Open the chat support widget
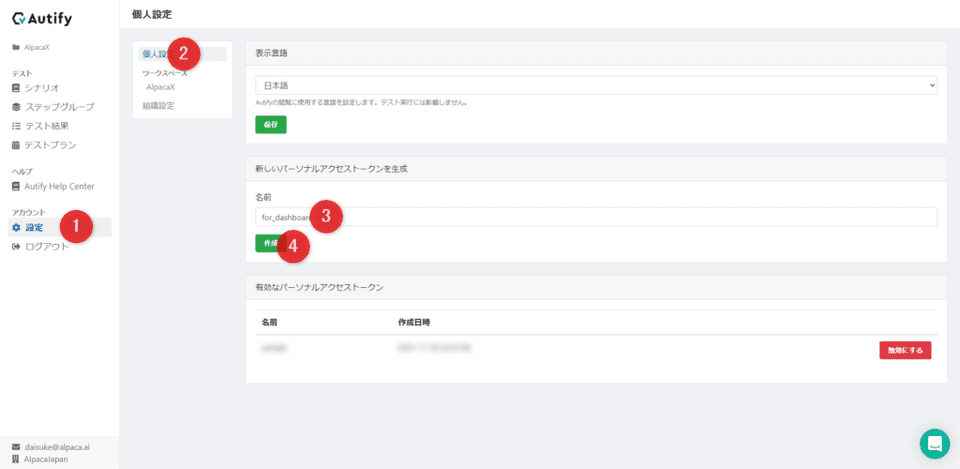This screenshot has width=960, height=469. pos(934,443)
